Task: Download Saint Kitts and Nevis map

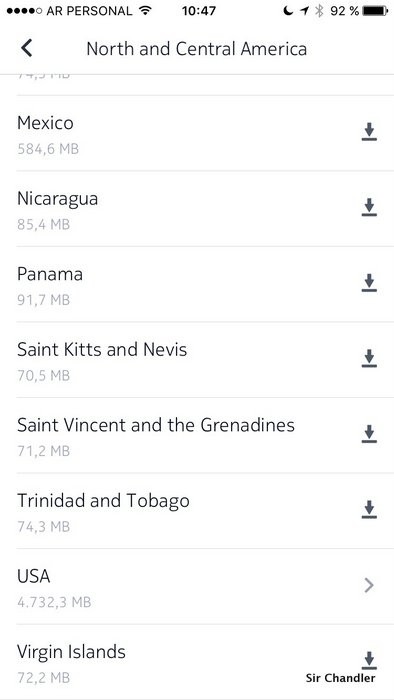Action: point(369,358)
